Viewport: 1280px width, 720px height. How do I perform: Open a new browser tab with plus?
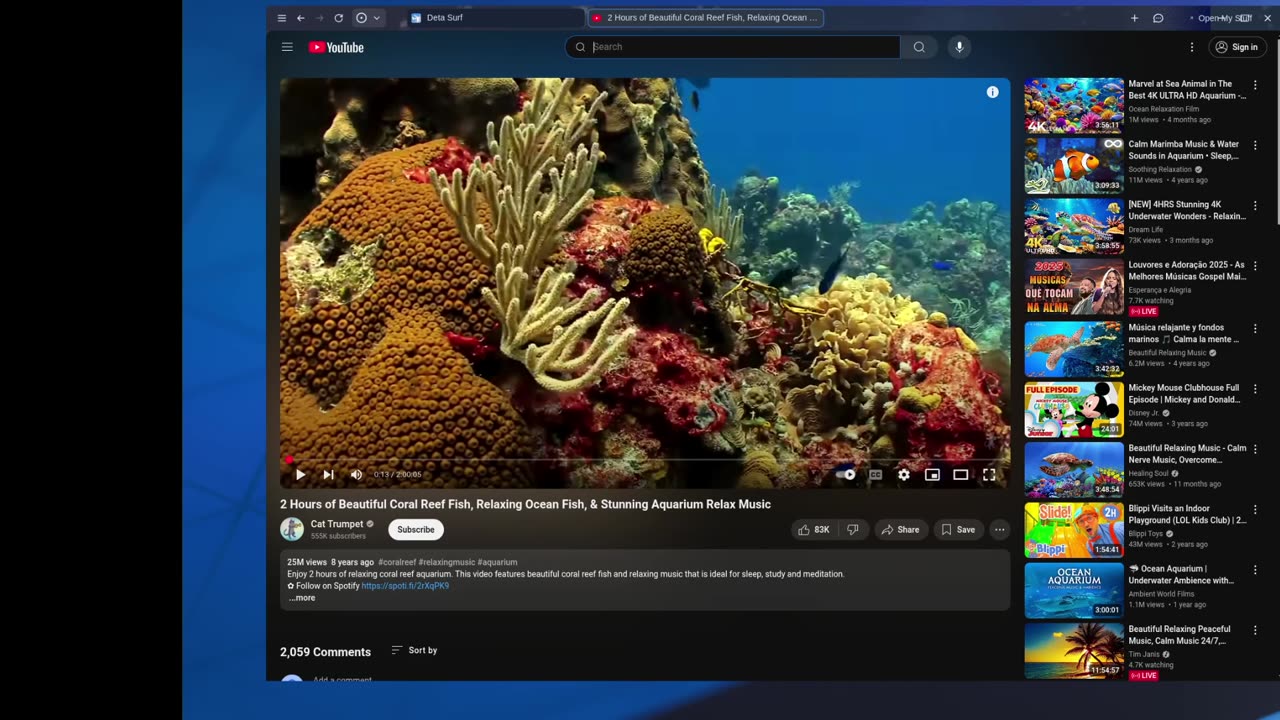click(1134, 18)
